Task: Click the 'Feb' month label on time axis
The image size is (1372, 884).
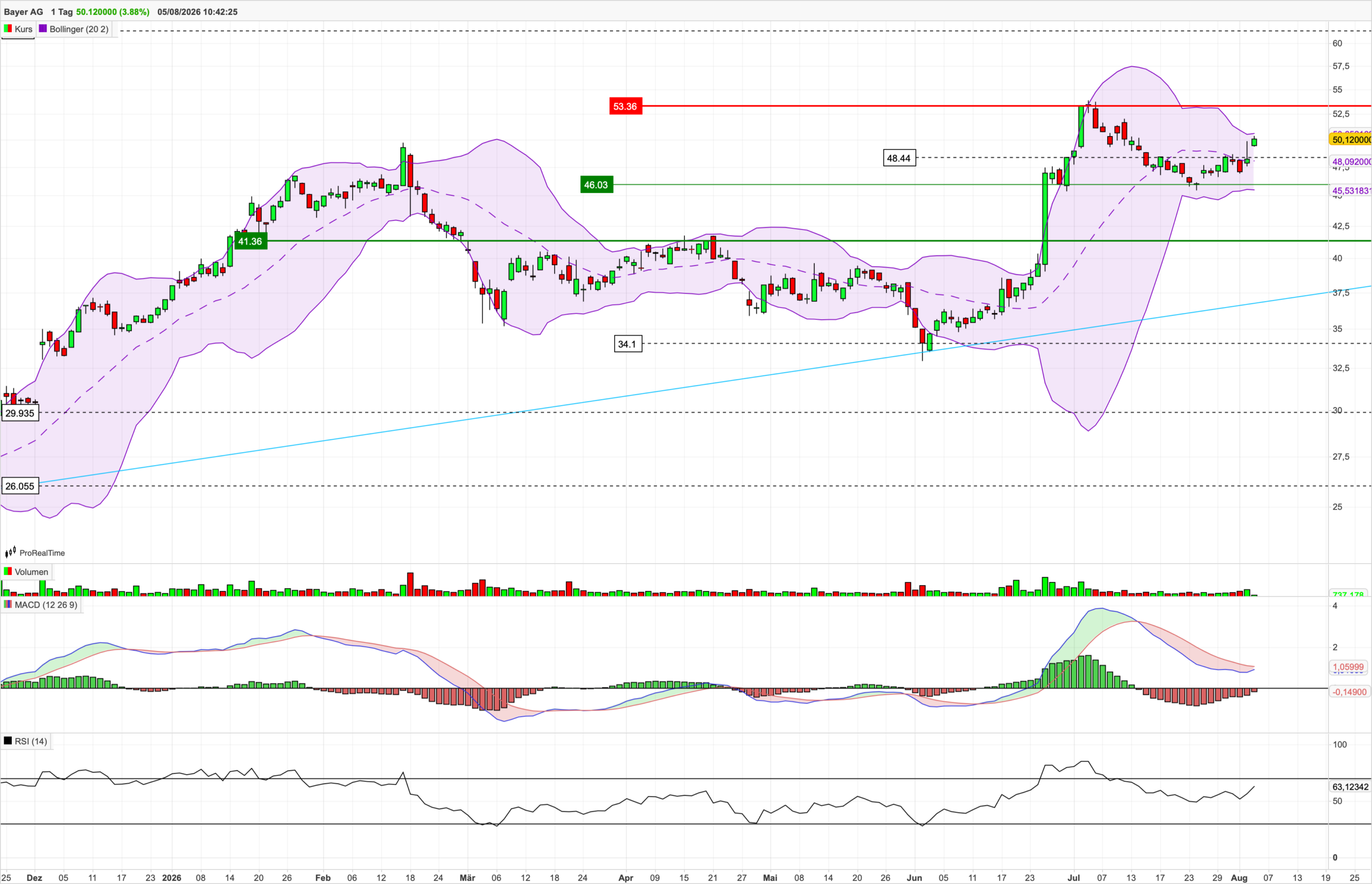Action: (323, 878)
